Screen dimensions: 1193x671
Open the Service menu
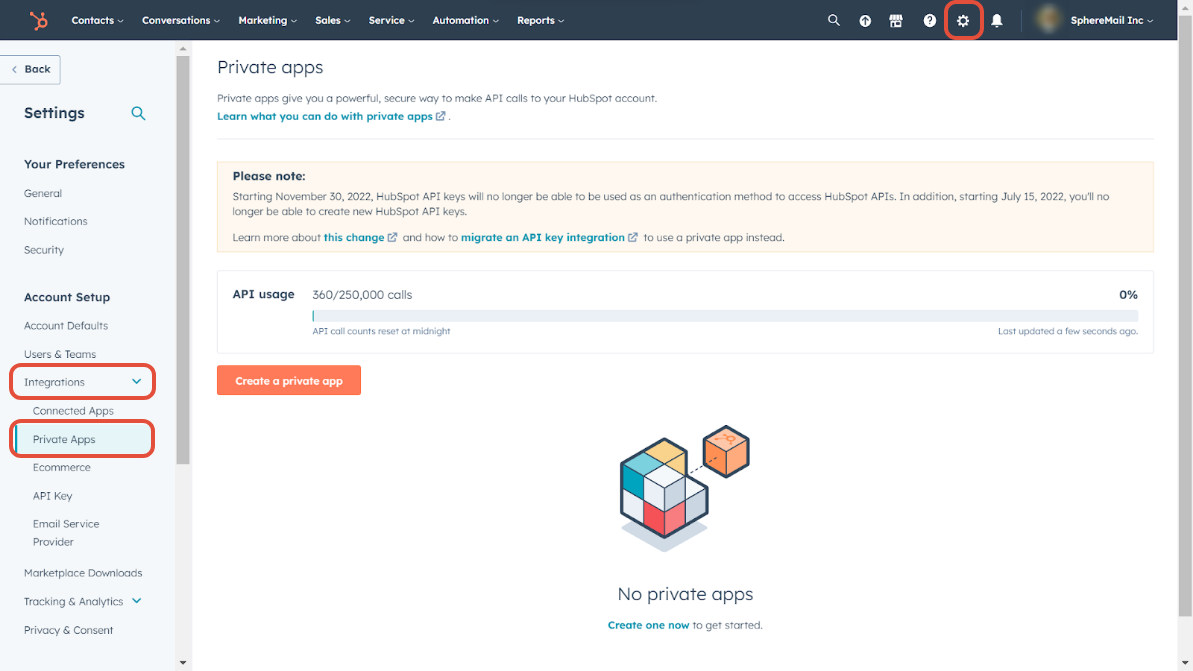[391, 21]
